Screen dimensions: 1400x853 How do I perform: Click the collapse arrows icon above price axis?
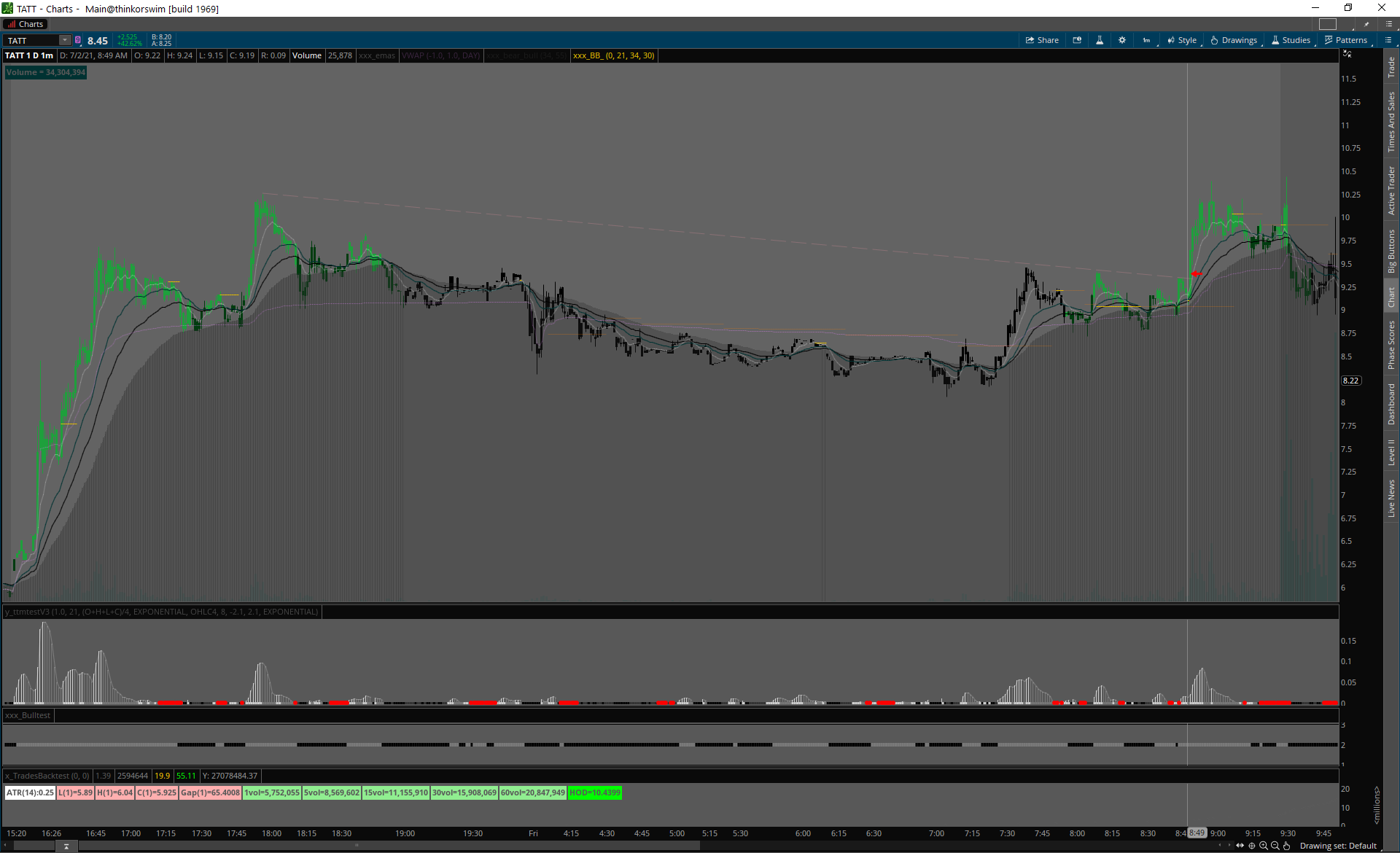tap(1347, 55)
